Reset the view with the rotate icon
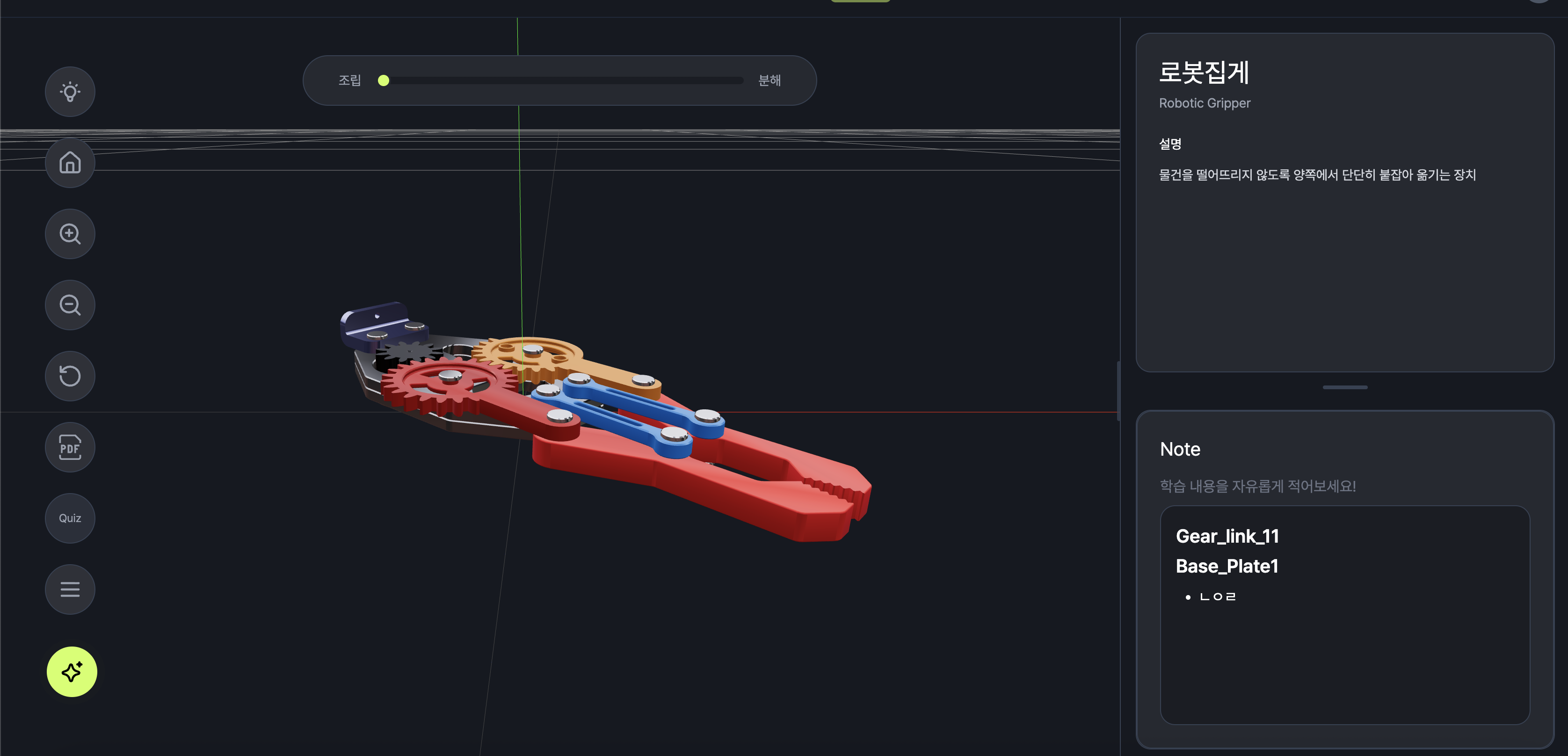Image resolution: width=1568 pixels, height=756 pixels. coord(70,376)
